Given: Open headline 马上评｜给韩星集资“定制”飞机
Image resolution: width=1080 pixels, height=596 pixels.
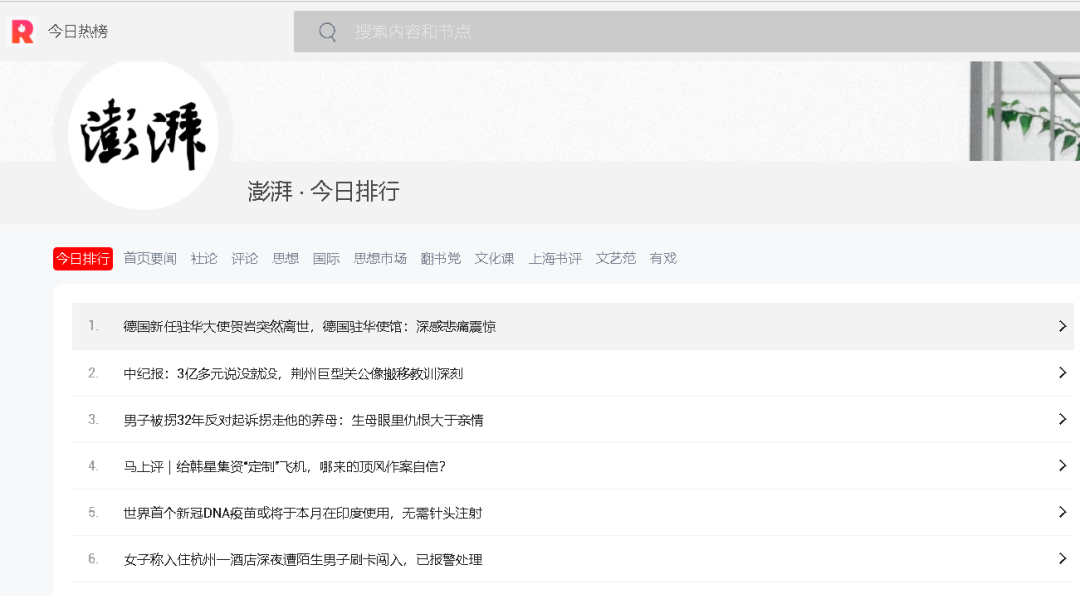Looking at the screenshot, I should [x=284, y=466].
